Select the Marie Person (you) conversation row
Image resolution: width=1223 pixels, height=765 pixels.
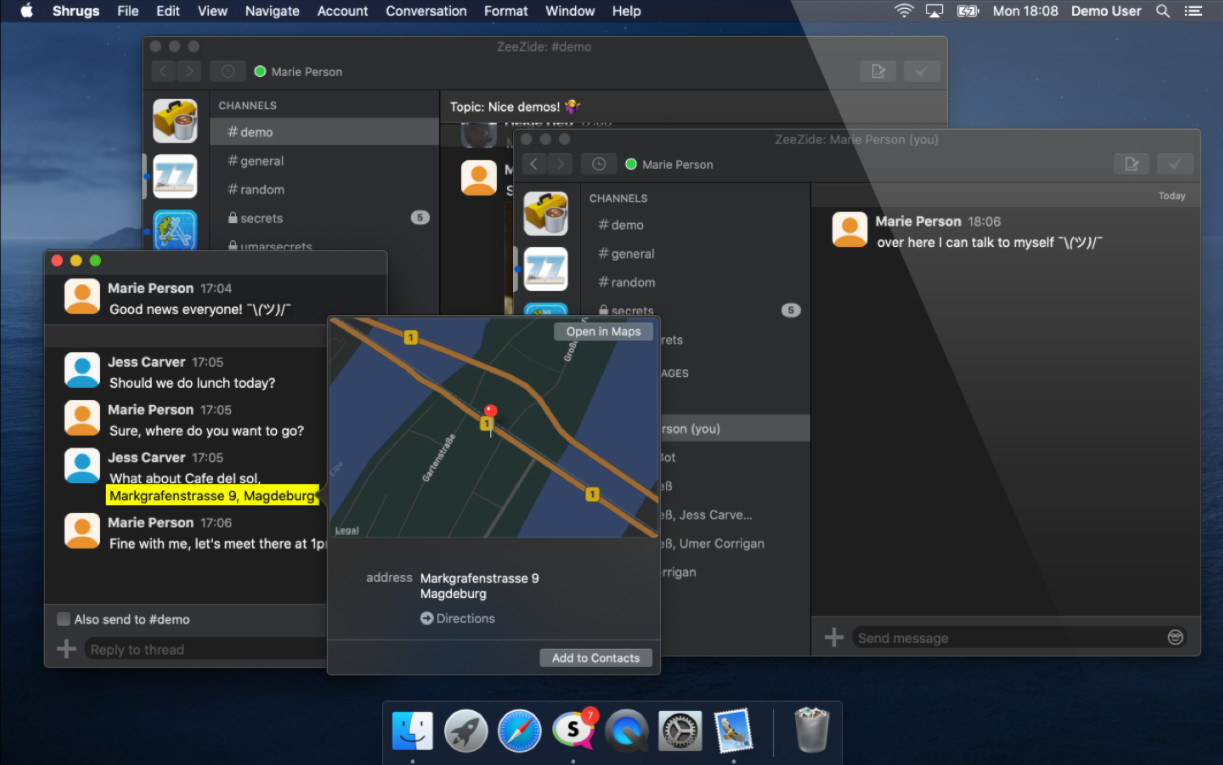coord(733,428)
